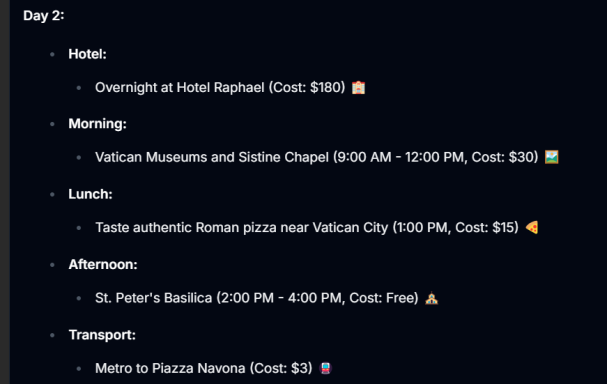Click the Morning section label
Viewport: 607px width, 384px height.
[x=98, y=123]
